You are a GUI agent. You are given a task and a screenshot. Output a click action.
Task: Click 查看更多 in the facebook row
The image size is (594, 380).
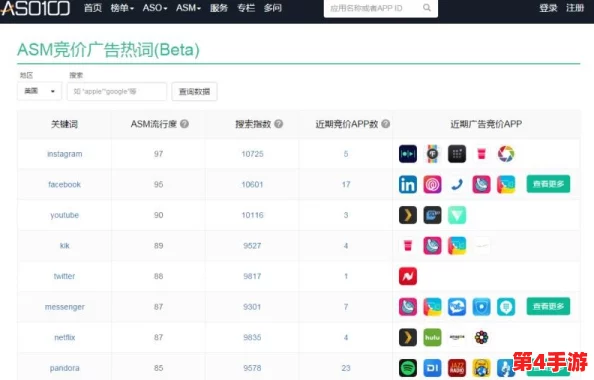click(548, 184)
